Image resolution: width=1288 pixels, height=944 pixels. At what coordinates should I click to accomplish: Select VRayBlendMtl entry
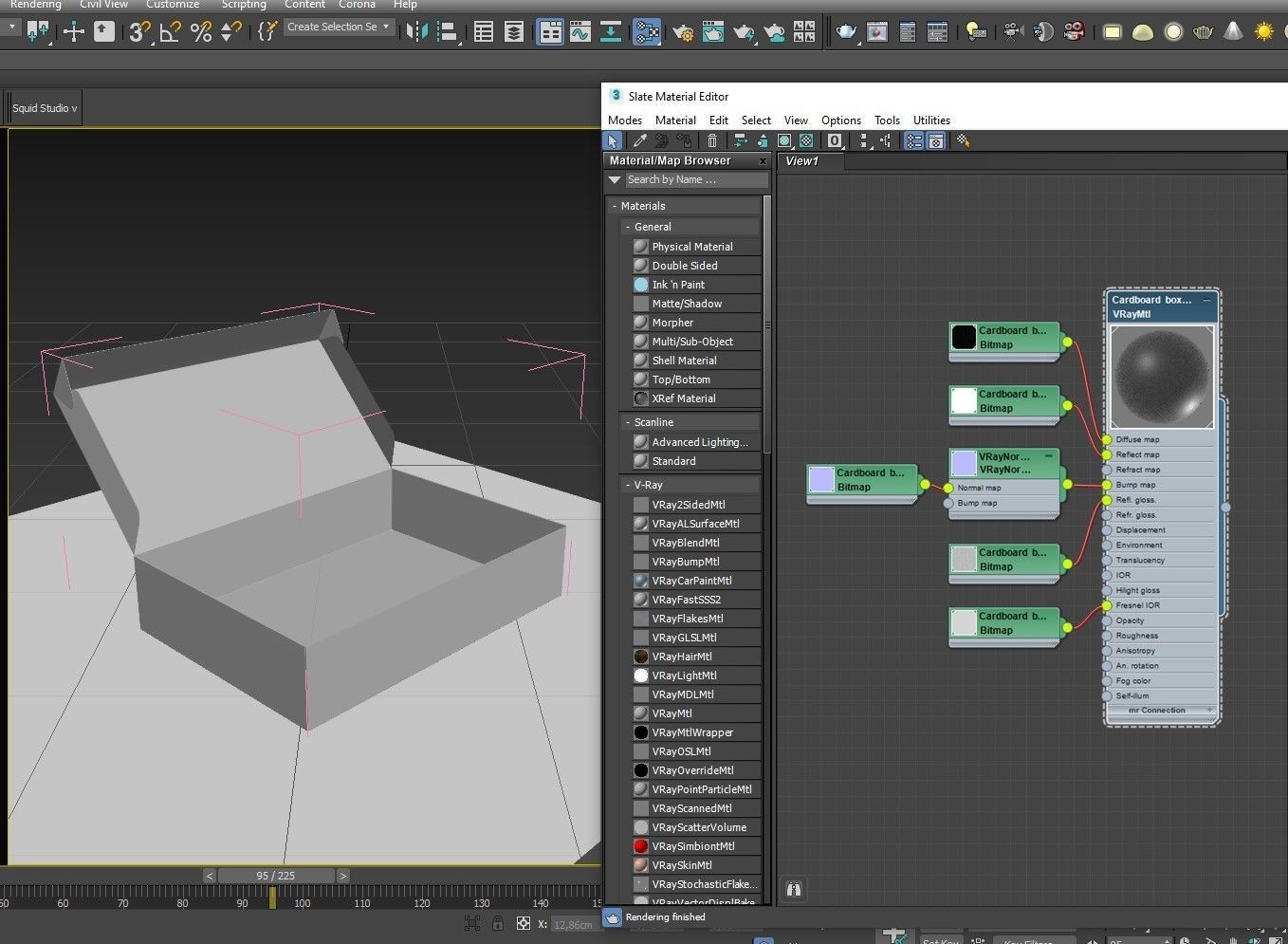[695, 543]
